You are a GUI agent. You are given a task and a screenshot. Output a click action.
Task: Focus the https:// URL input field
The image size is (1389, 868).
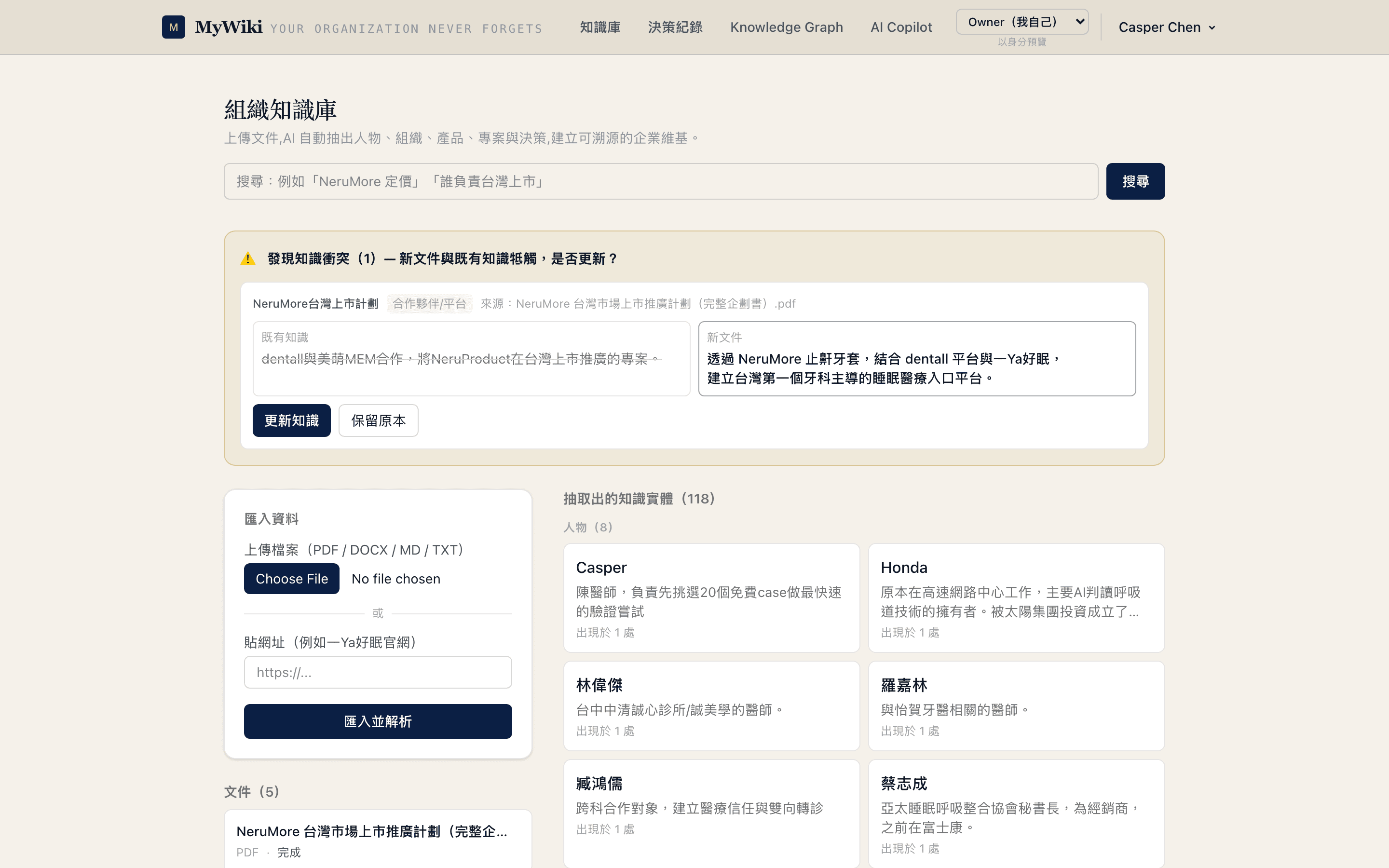coord(378,672)
